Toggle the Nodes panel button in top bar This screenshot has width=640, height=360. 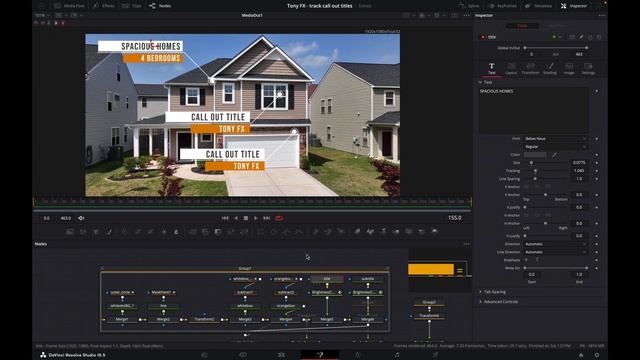coord(160,6)
